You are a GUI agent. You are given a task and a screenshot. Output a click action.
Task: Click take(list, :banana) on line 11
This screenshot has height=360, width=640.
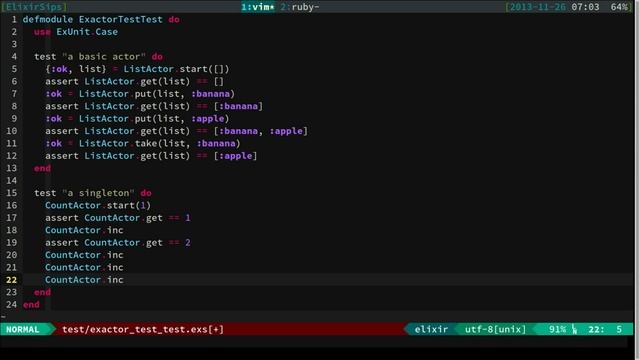tap(188, 143)
